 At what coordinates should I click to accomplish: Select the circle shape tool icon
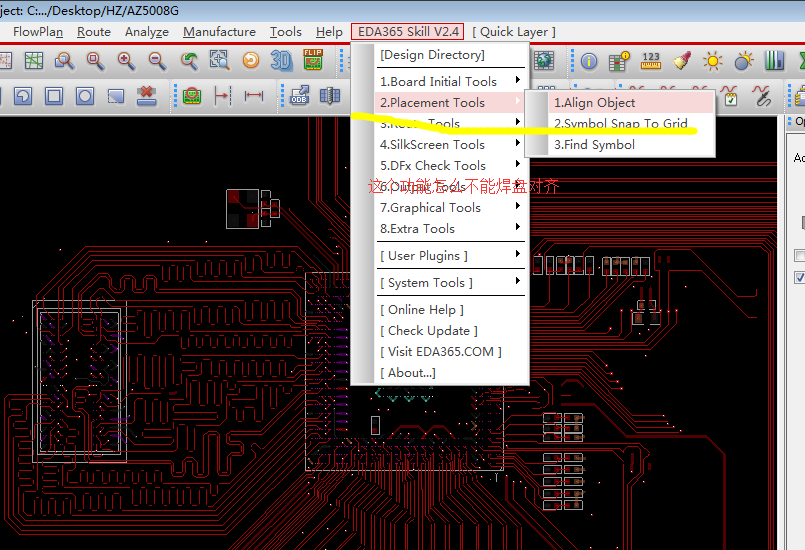click(x=85, y=96)
